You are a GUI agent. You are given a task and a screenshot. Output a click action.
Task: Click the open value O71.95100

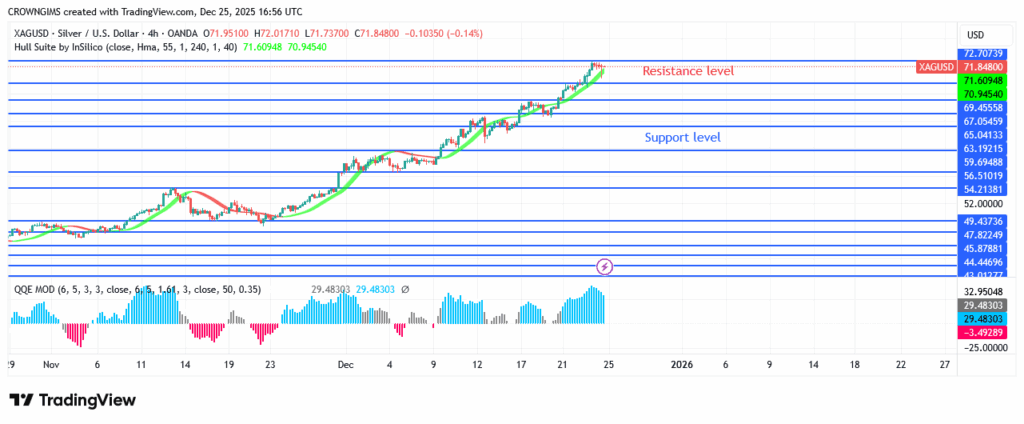coord(227,33)
